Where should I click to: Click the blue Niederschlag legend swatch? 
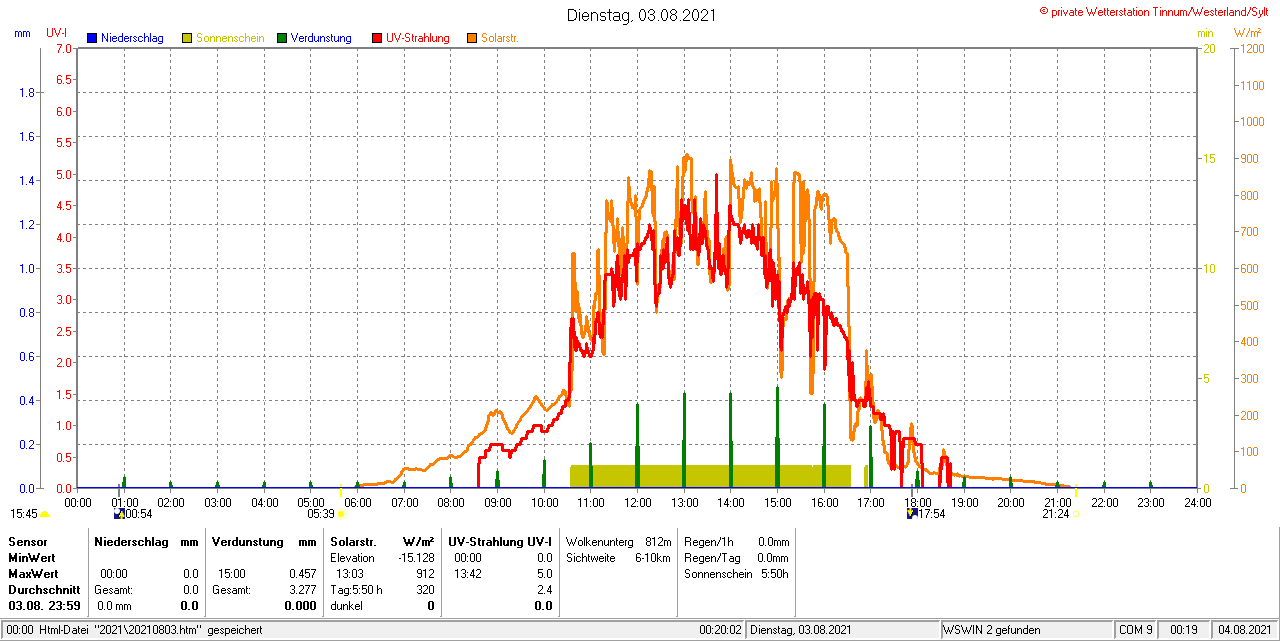point(92,38)
